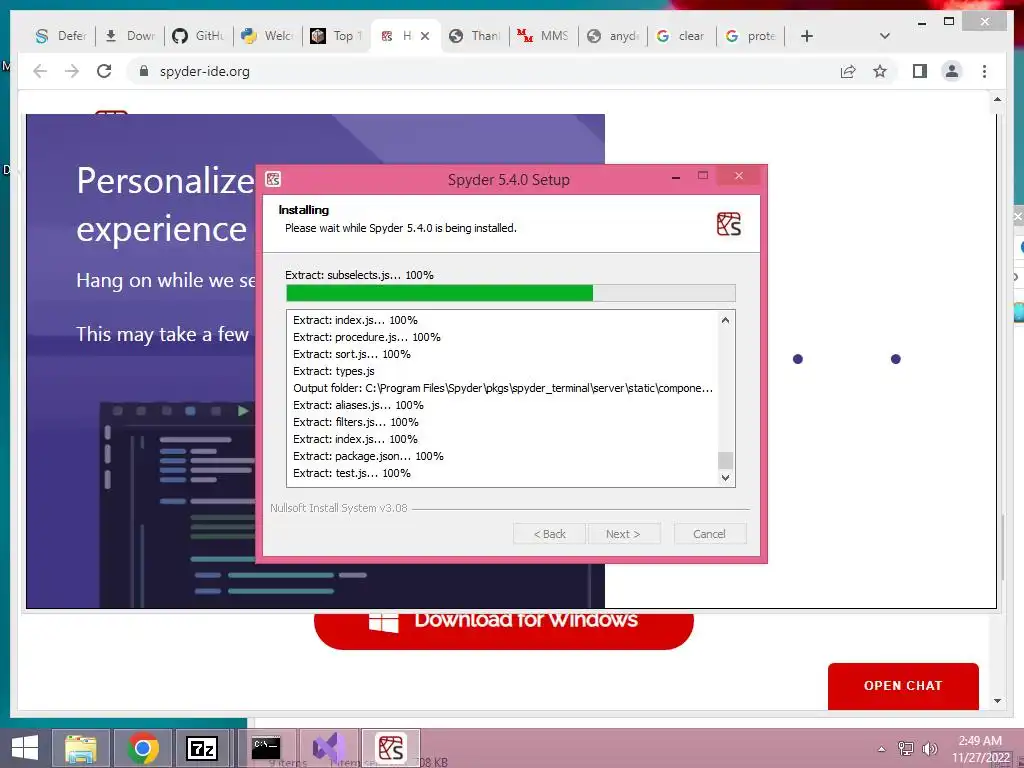Select log line 'Extract: filters.js... 100%'
This screenshot has height=768, width=1024.
[356, 422]
